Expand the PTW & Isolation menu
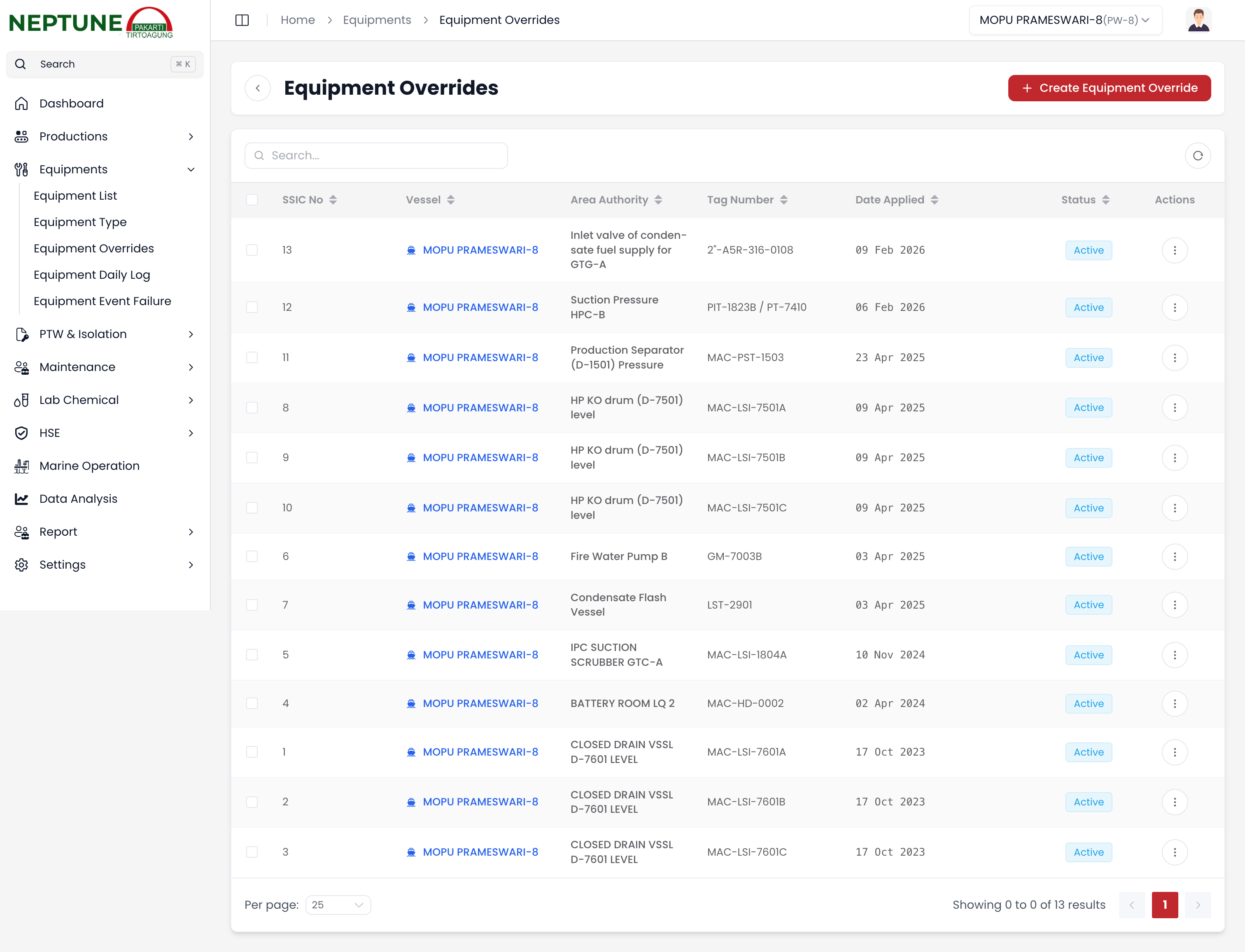The height and width of the screenshot is (952, 1245). pos(105,334)
